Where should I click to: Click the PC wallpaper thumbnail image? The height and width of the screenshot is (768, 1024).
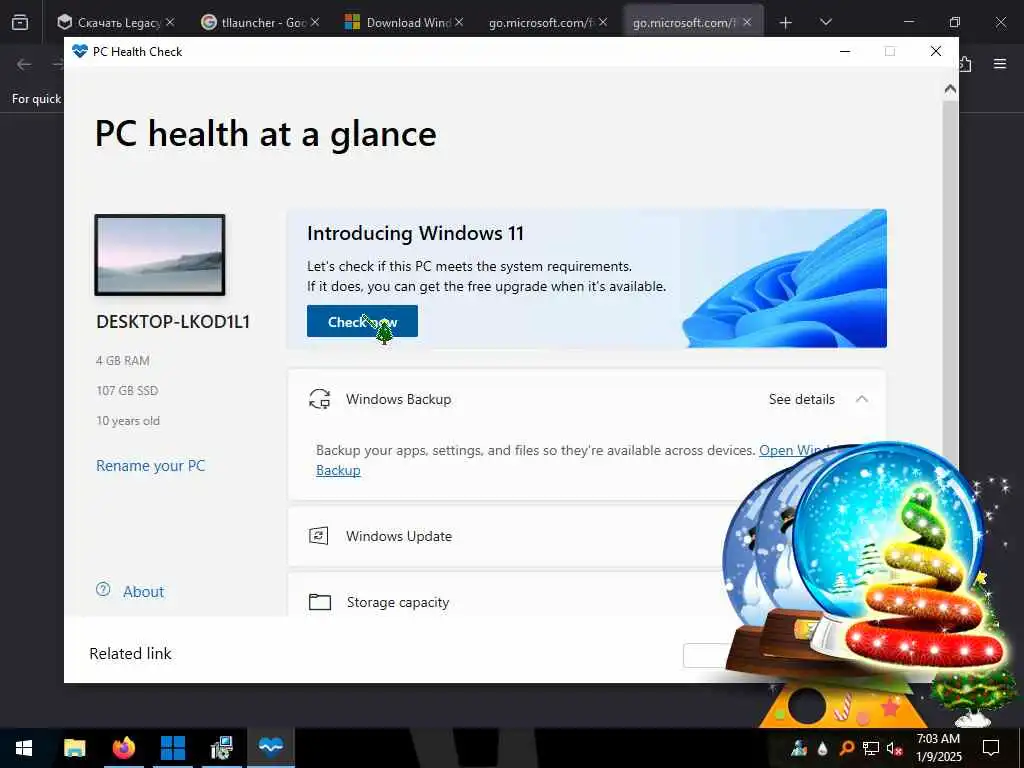160,255
